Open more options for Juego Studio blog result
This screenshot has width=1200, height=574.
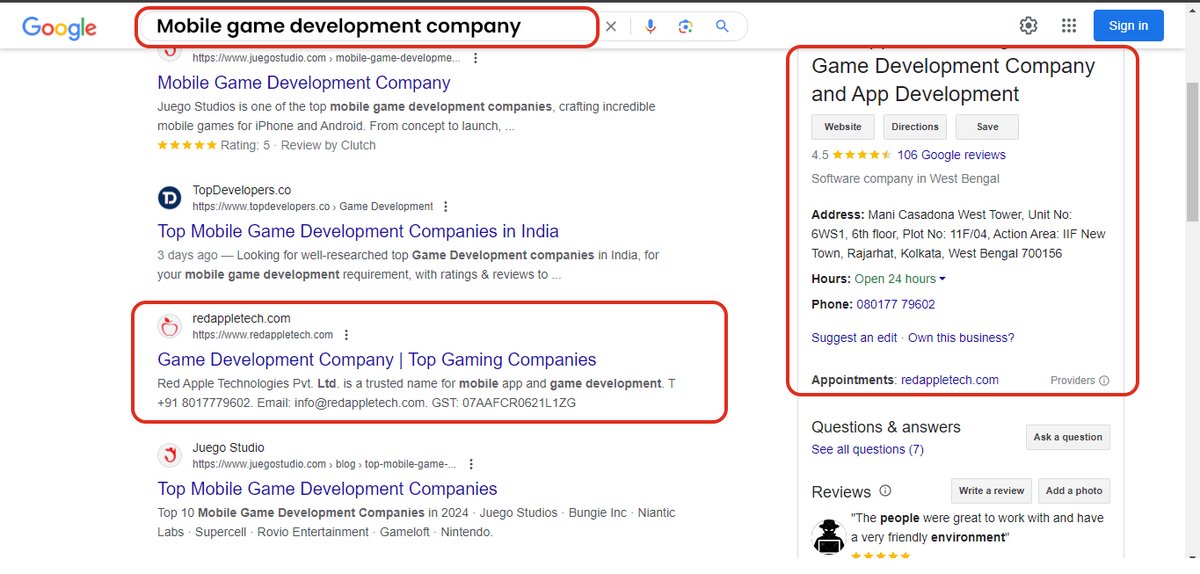471,464
